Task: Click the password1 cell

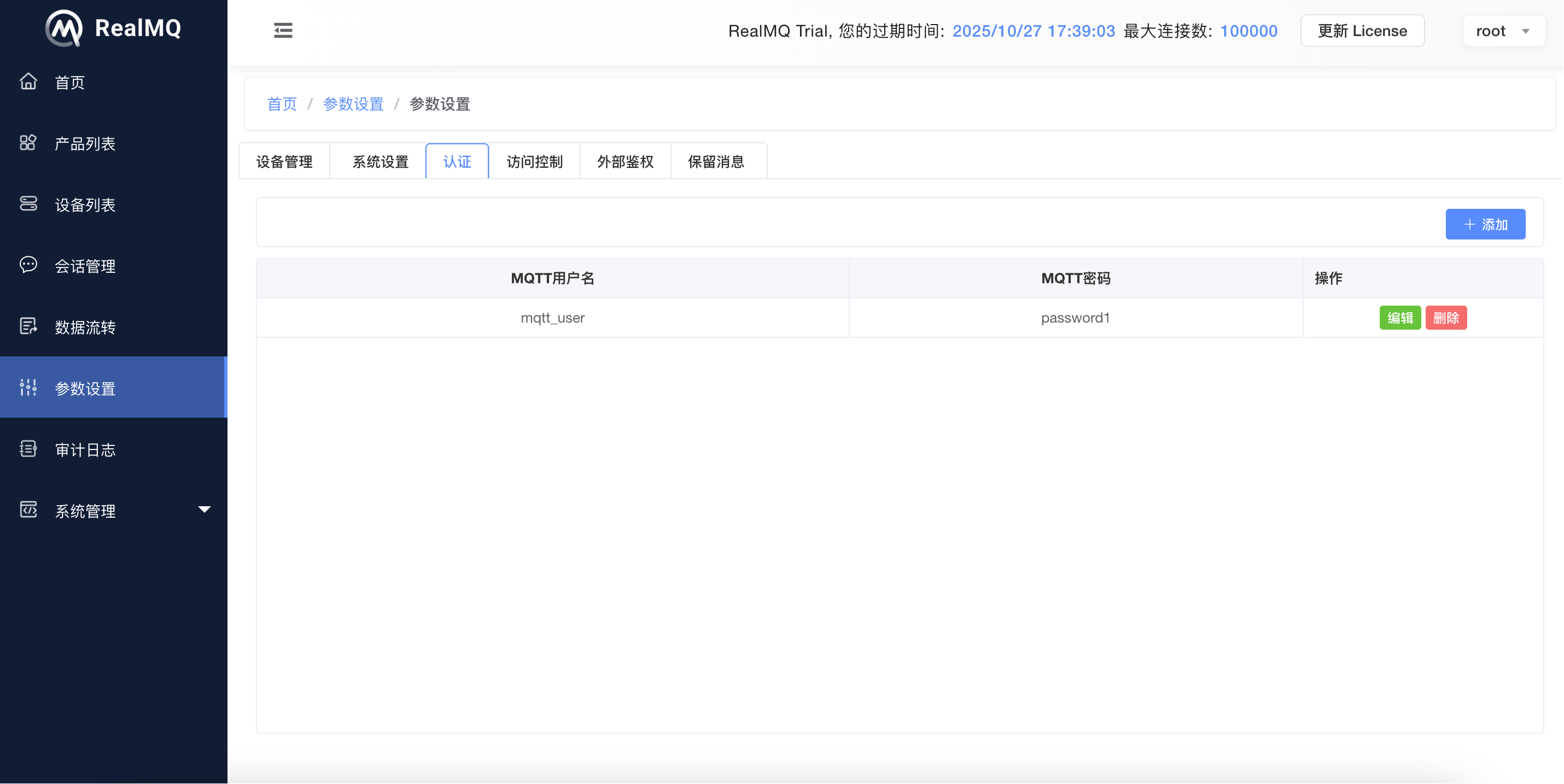Action: pyautogui.click(x=1075, y=318)
